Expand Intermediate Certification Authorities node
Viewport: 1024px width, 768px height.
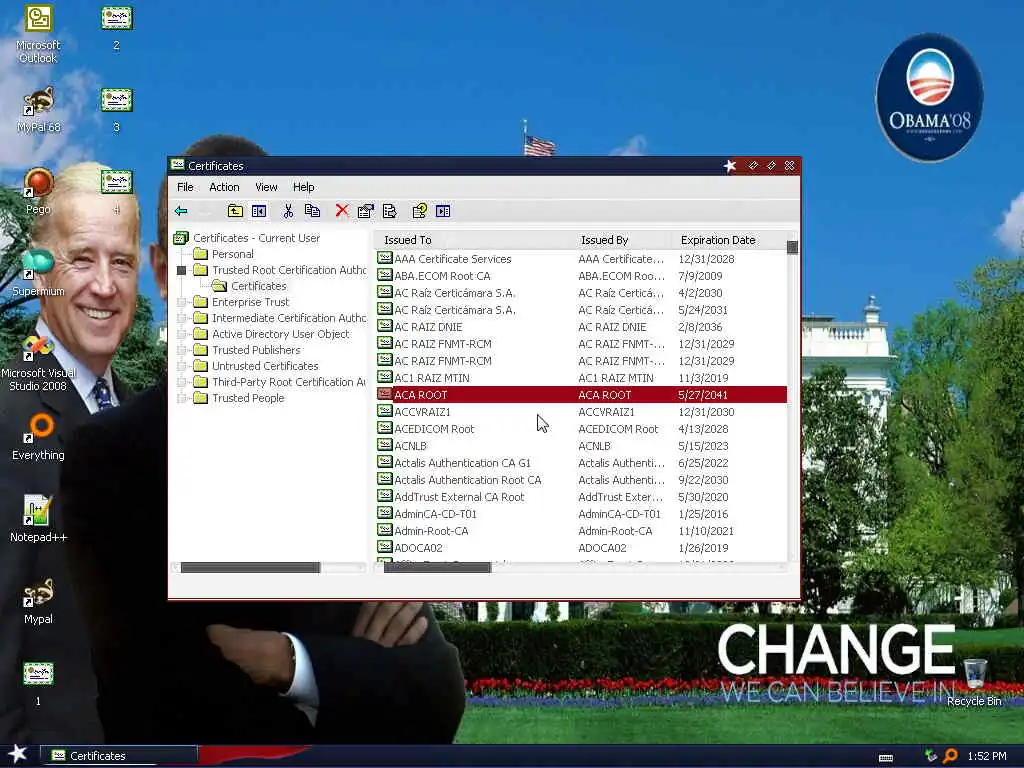pyautogui.click(x=182, y=318)
